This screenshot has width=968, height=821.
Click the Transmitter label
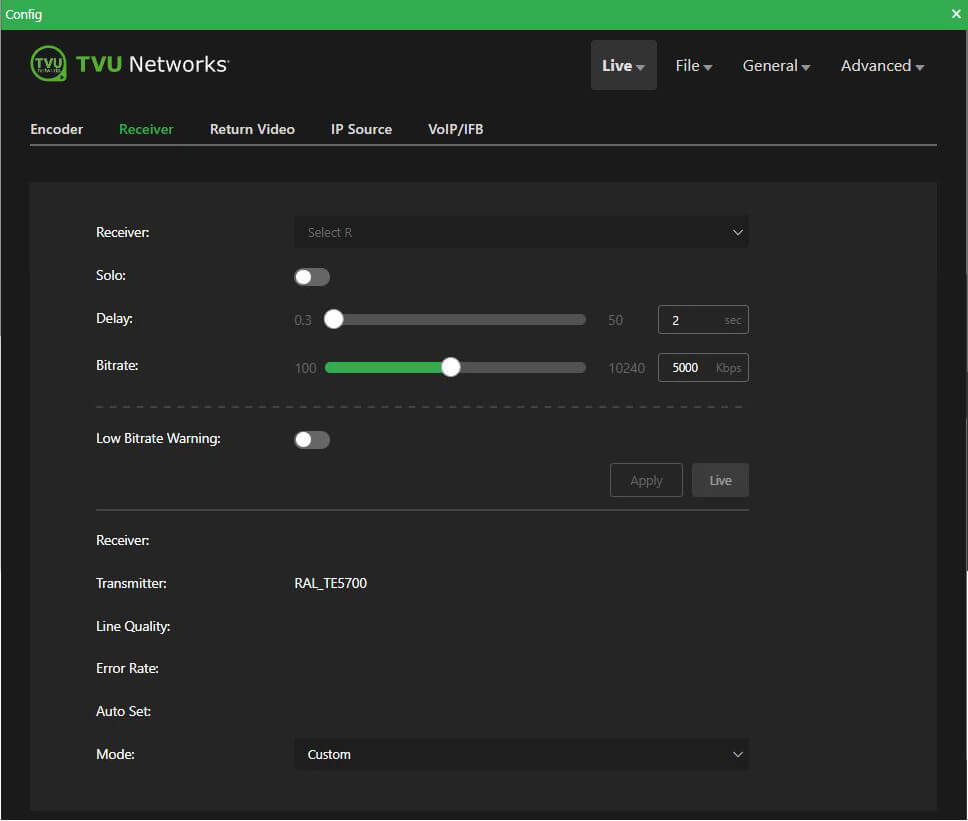click(x=131, y=583)
